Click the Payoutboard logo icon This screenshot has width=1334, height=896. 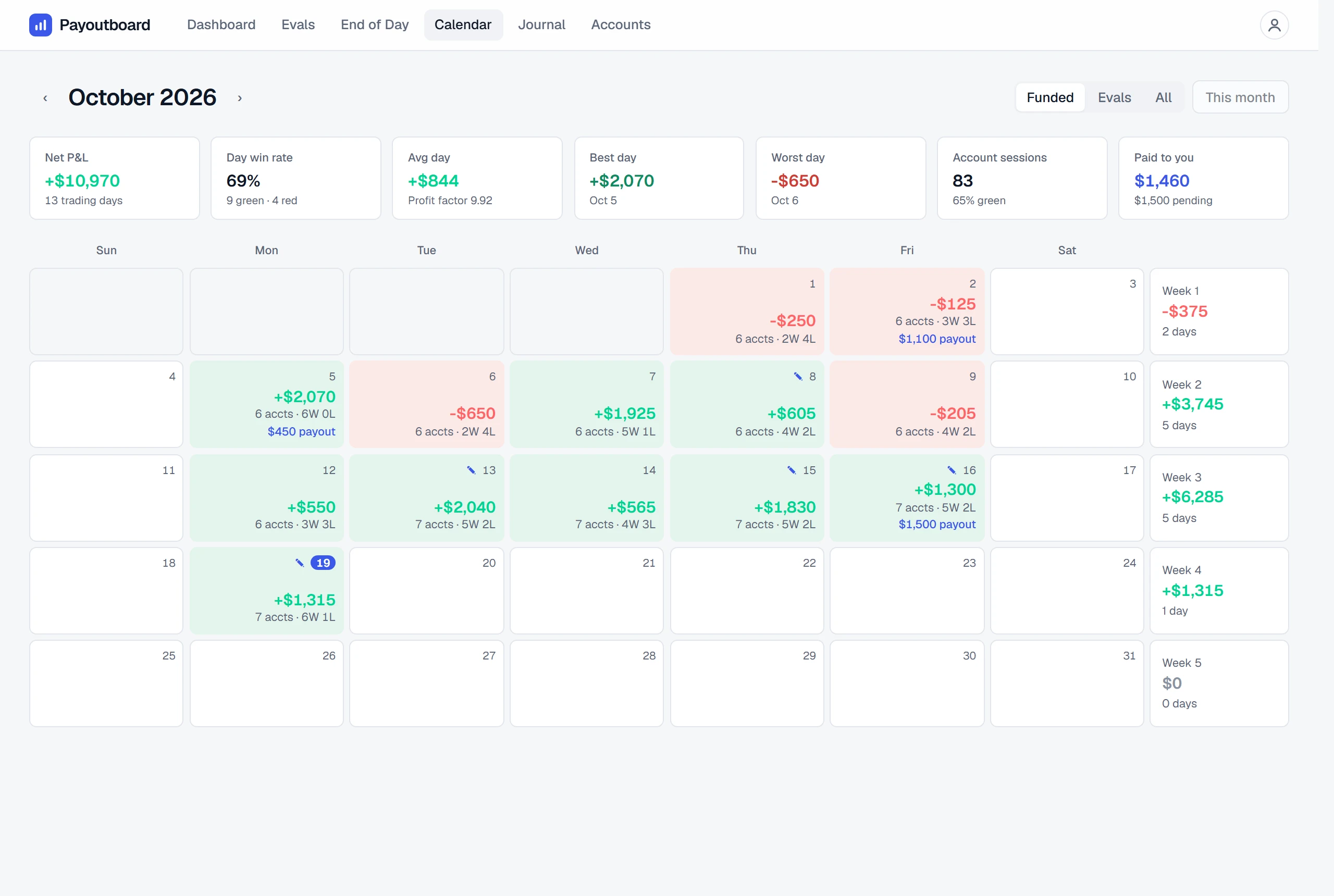pos(41,25)
